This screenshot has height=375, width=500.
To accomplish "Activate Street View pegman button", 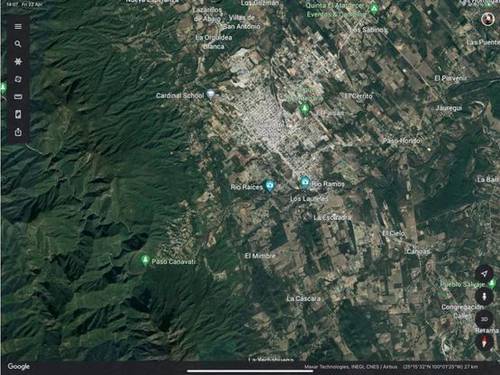I will (484, 296).
